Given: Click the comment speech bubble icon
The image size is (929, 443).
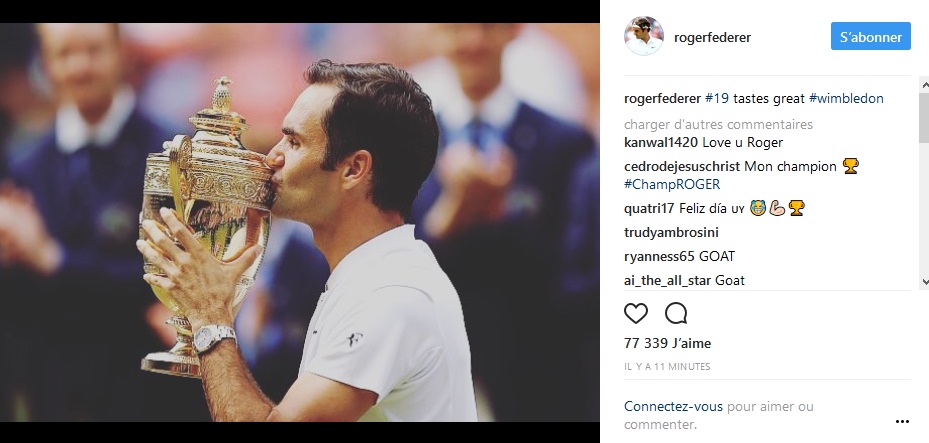Looking at the screenshot, I should click(676, 313).
